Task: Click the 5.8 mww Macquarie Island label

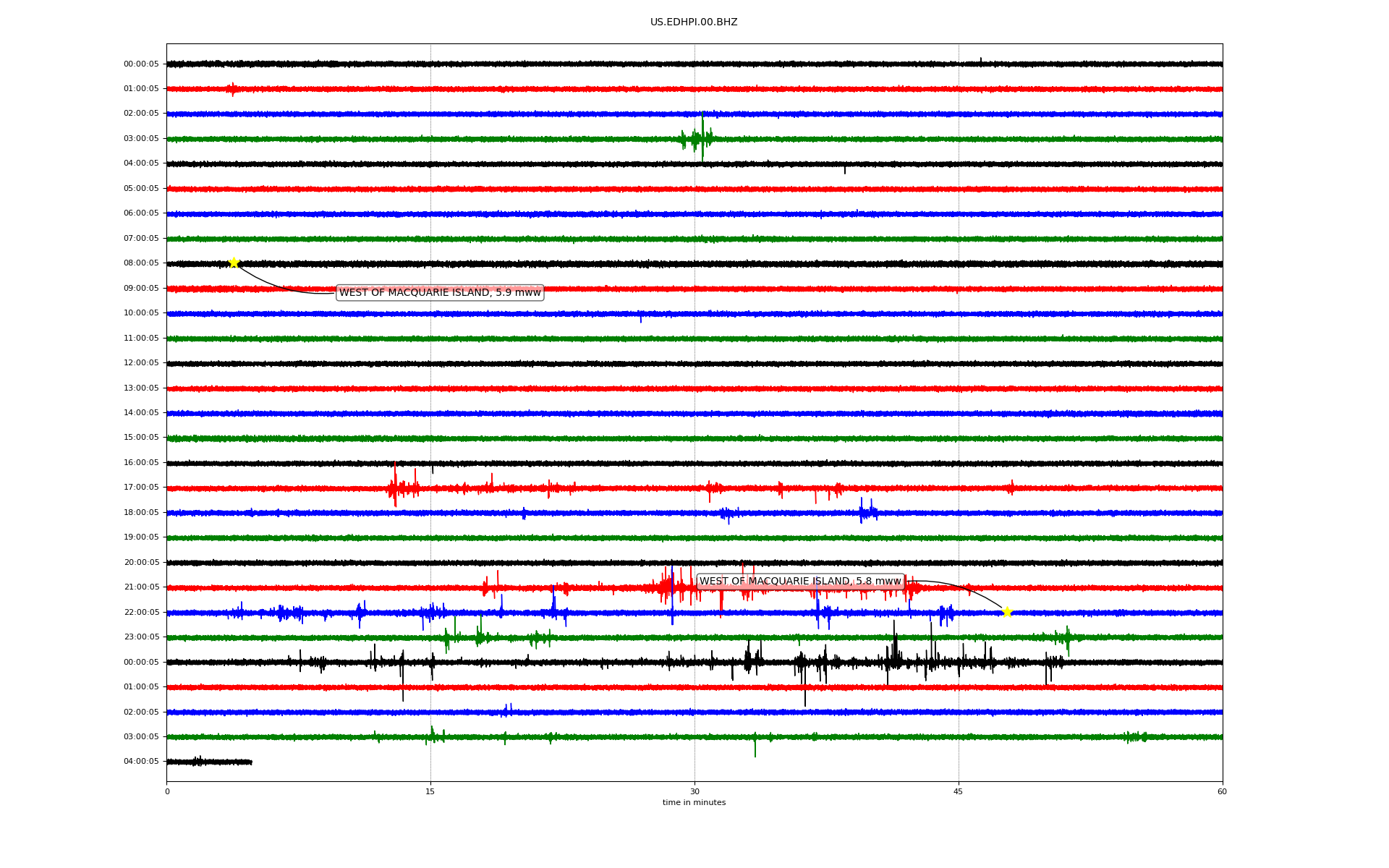Action: tap(800, 581)
